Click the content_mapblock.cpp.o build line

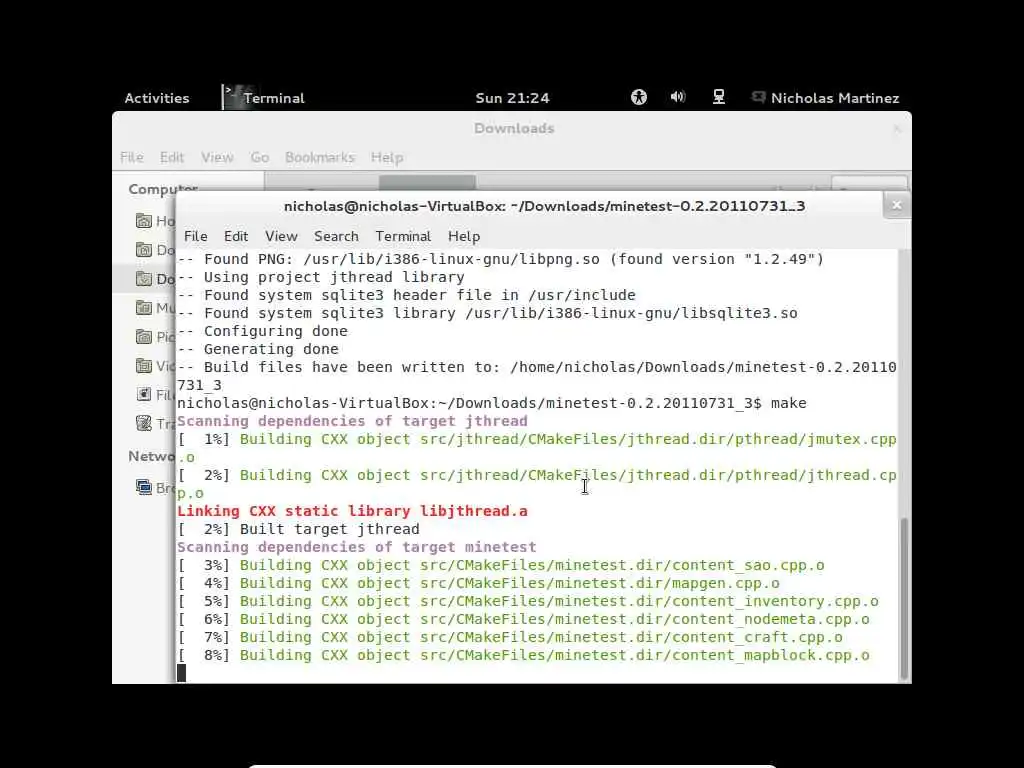click(523, 655)
